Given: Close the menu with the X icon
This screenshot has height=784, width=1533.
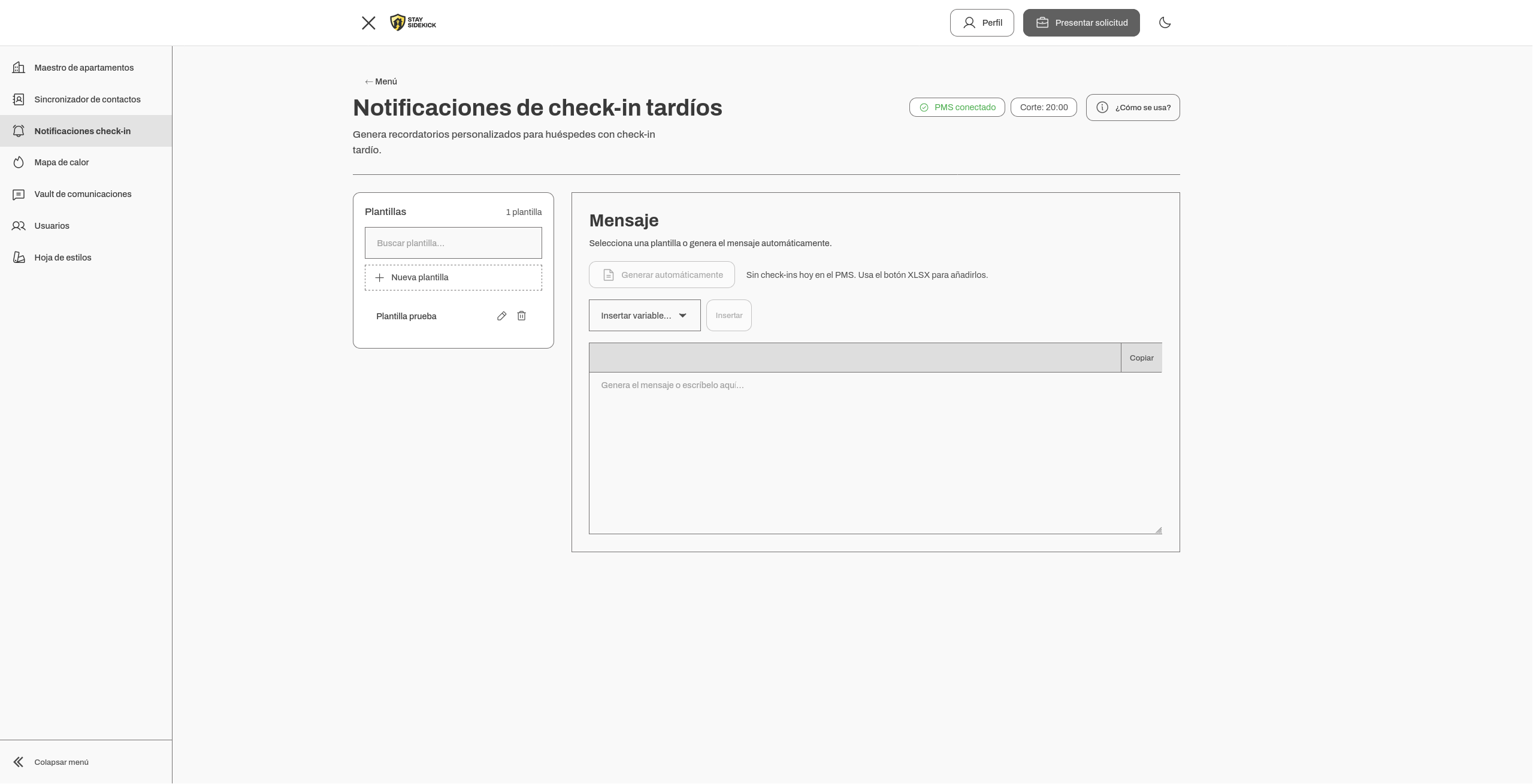Looking at the screenshot, I should [x=368, y=23].
